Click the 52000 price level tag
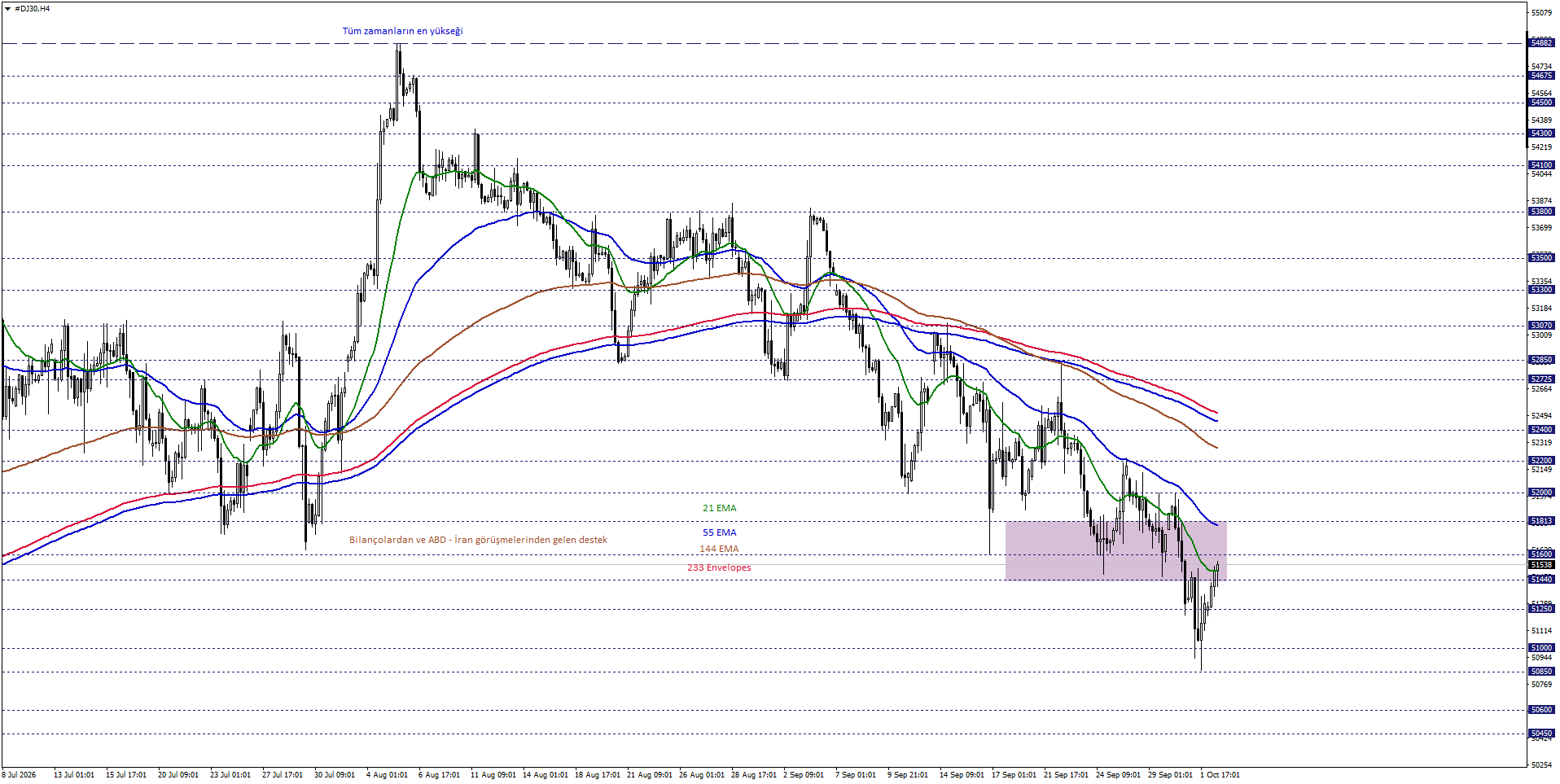Viewport: 1560px width, 784px height. 1541,493
